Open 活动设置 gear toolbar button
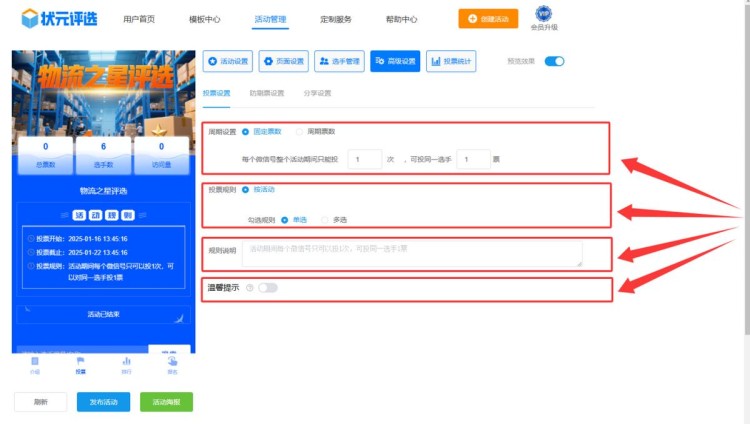The height and width of the screenshot is (424, 750). (x=227, y=61)
